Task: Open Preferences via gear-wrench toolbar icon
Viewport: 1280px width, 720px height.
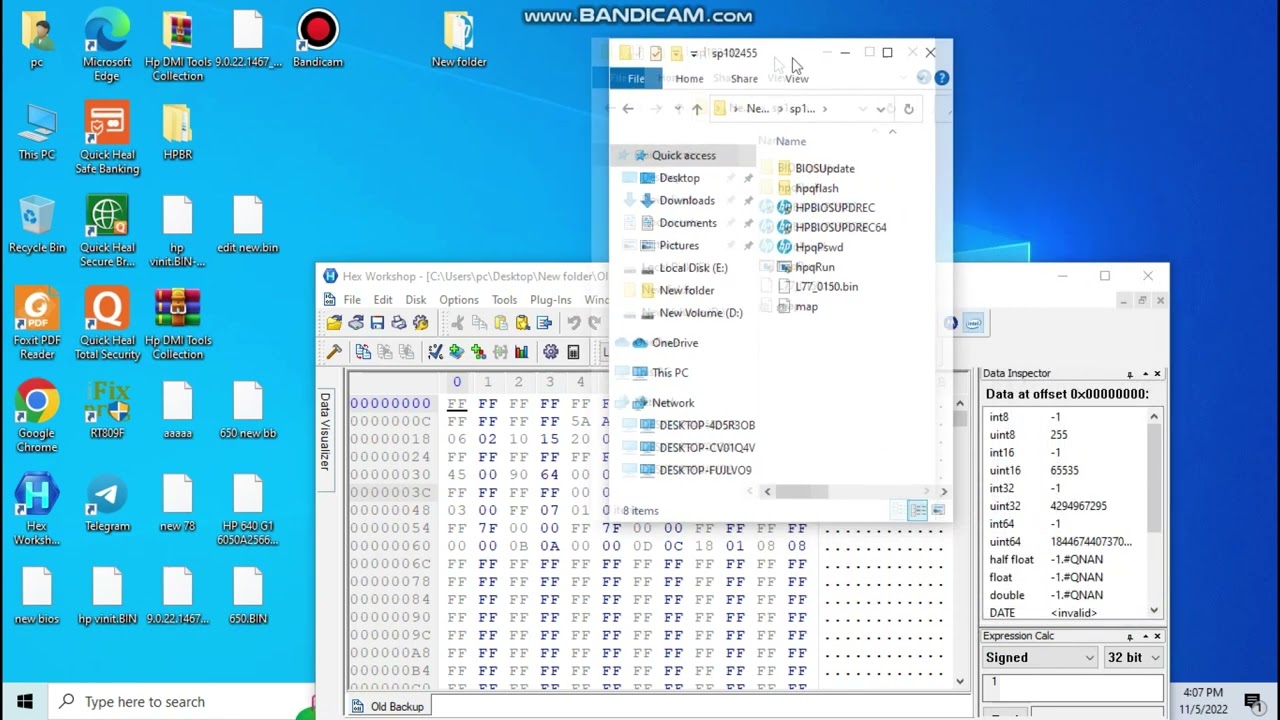Action: click(x=421, y=323)
